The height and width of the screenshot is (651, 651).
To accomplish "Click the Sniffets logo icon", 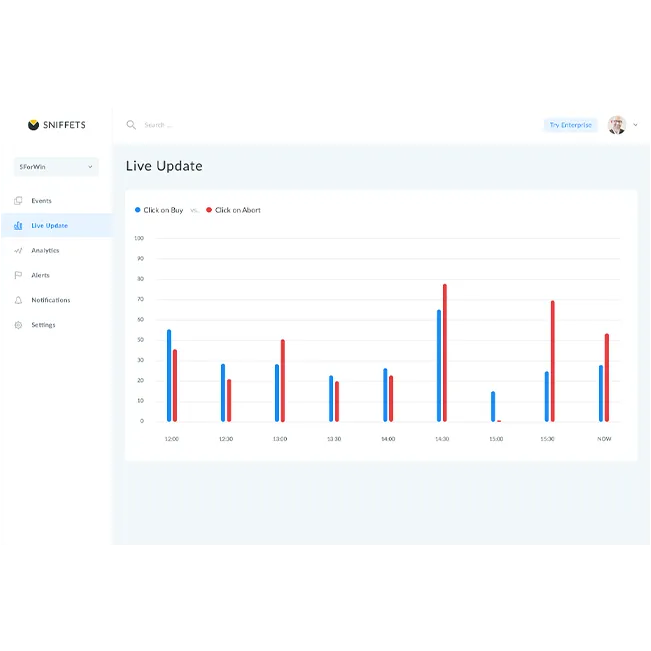I will pos(33,125).
